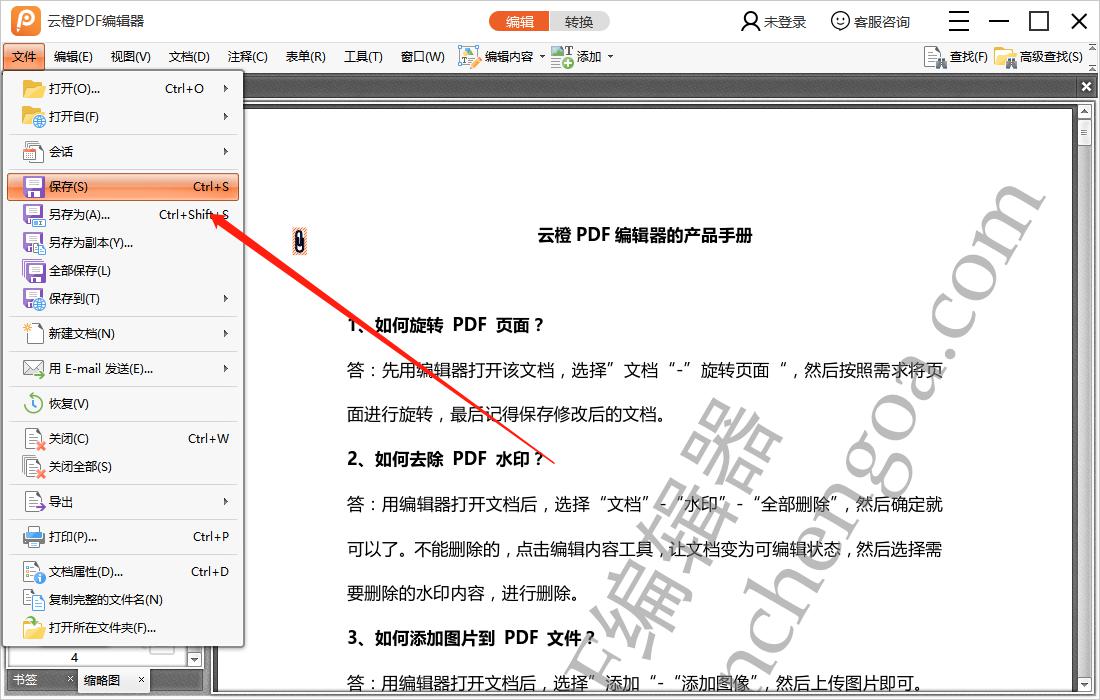1100x700 pixels.
Task: Open the File (文件) menu
Action: 24,57
